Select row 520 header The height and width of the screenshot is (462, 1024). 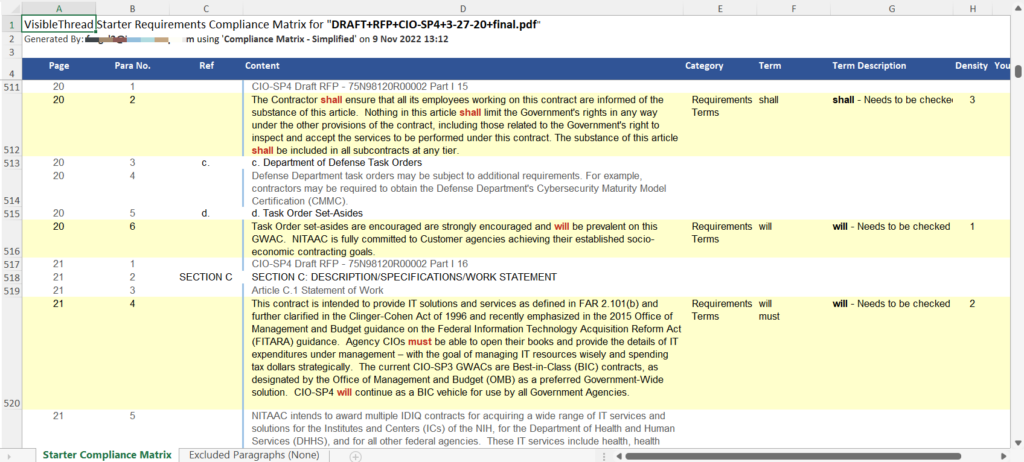point(10,353)
